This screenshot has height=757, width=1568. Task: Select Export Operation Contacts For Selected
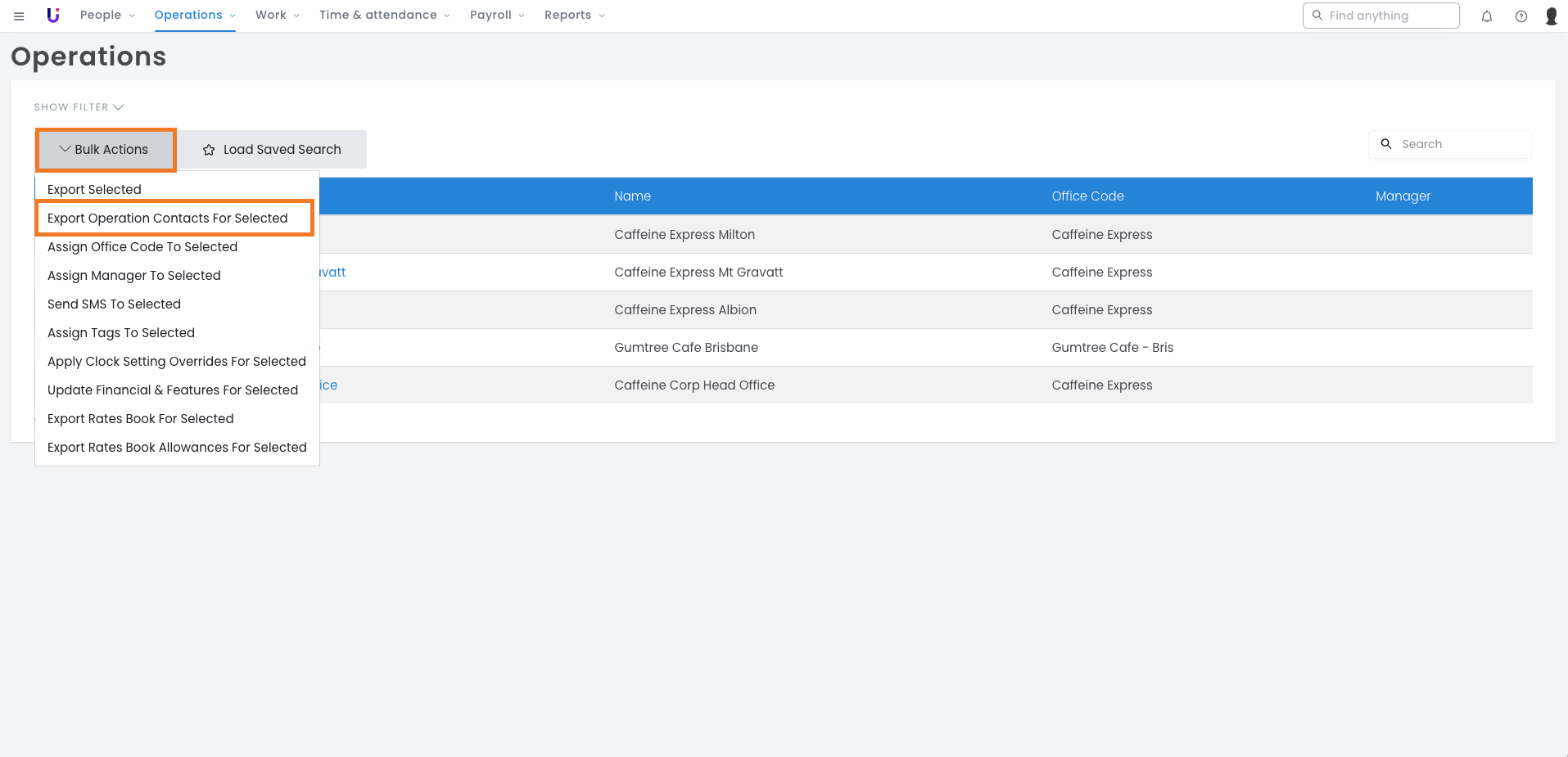[x=168, y=219]
